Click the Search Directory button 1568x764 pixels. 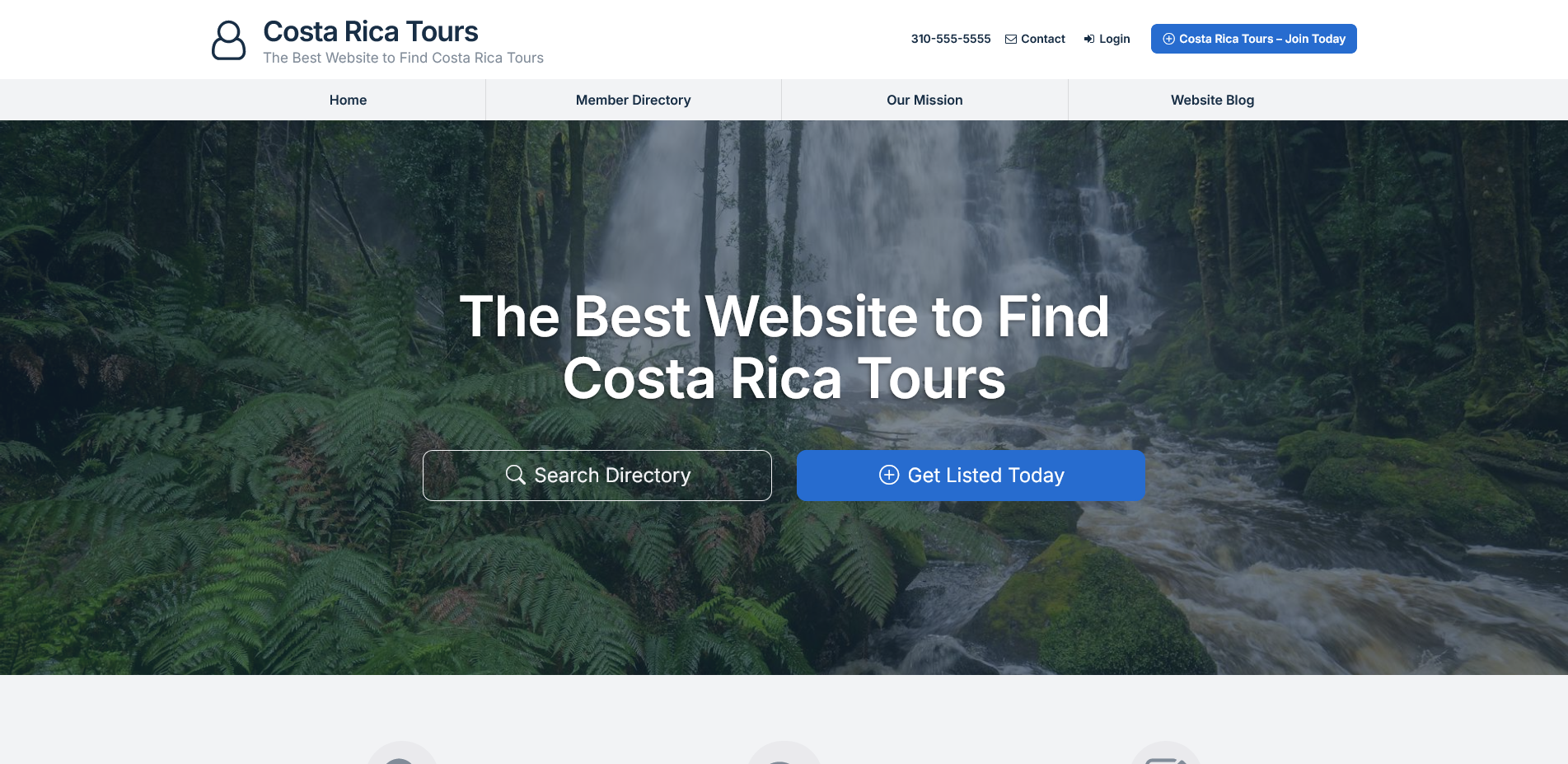click(597, 476)
